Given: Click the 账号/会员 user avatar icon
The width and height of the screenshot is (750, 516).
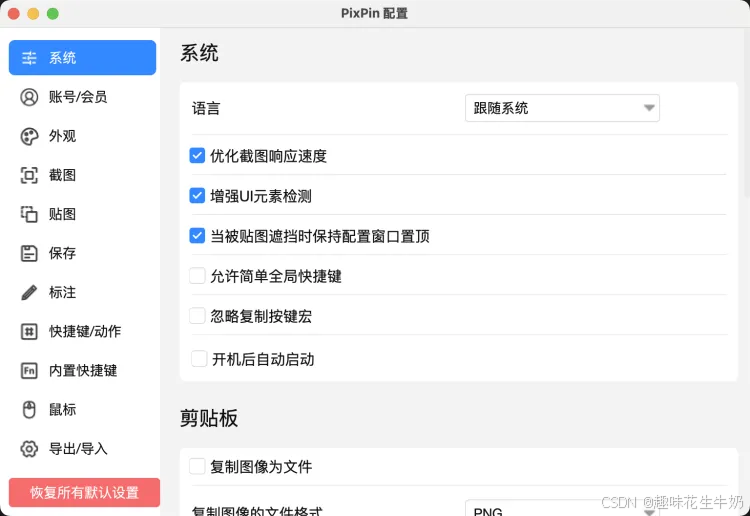Looking at the screenshot, I should point(29,97).
